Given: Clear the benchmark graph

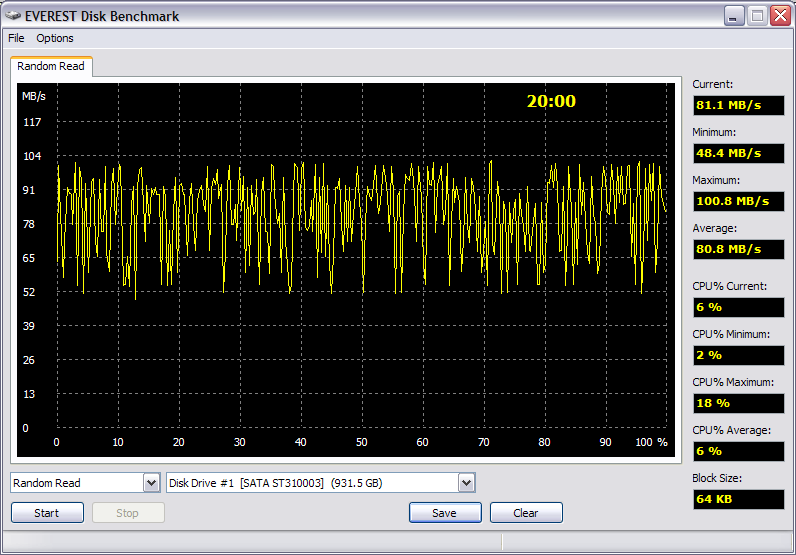Looking at the screenshot, I should (x=526, y=513).
